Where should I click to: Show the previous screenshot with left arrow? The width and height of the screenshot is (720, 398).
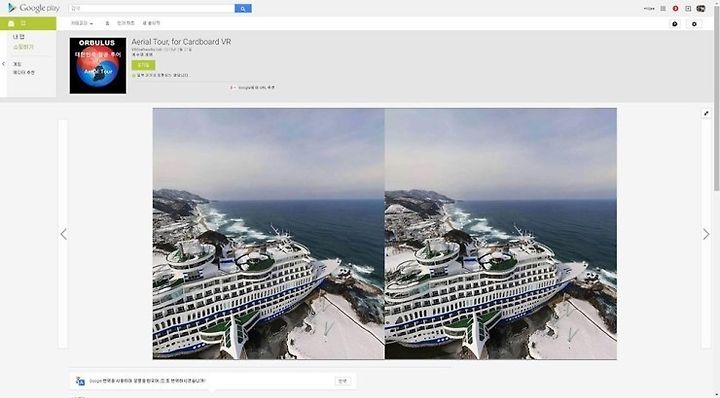click(63, 234)
